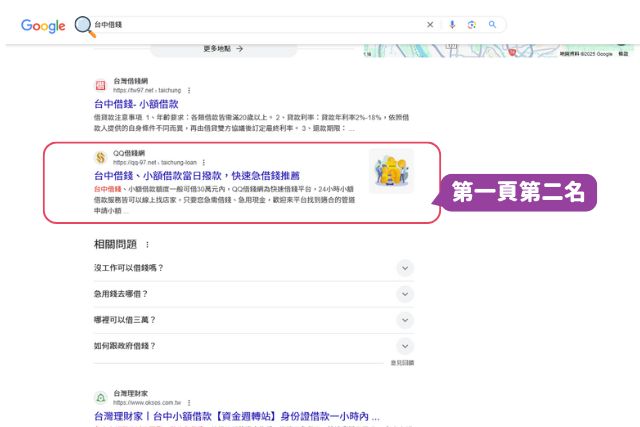Click the 意見回饋 feedback link
Image resolution: width=640 pixels, height=427 pixels.
click(402, 363)
